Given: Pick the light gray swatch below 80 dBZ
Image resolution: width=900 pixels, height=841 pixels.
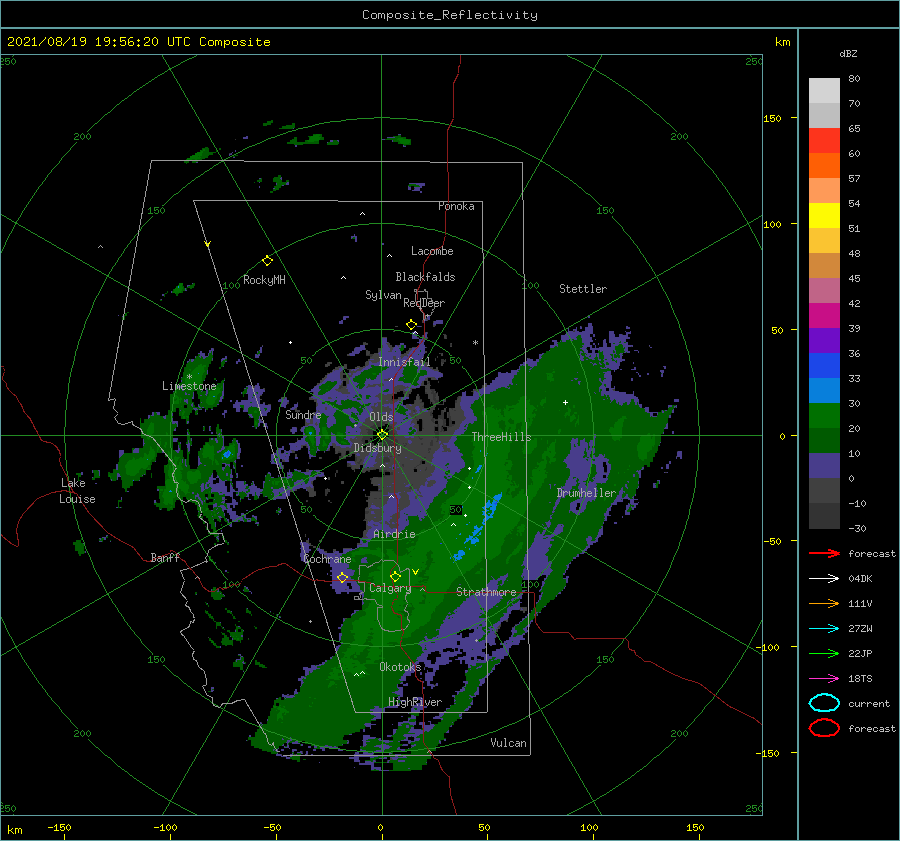Looking at the screenshot, I should pyautogui.click(x=824, y=91).
